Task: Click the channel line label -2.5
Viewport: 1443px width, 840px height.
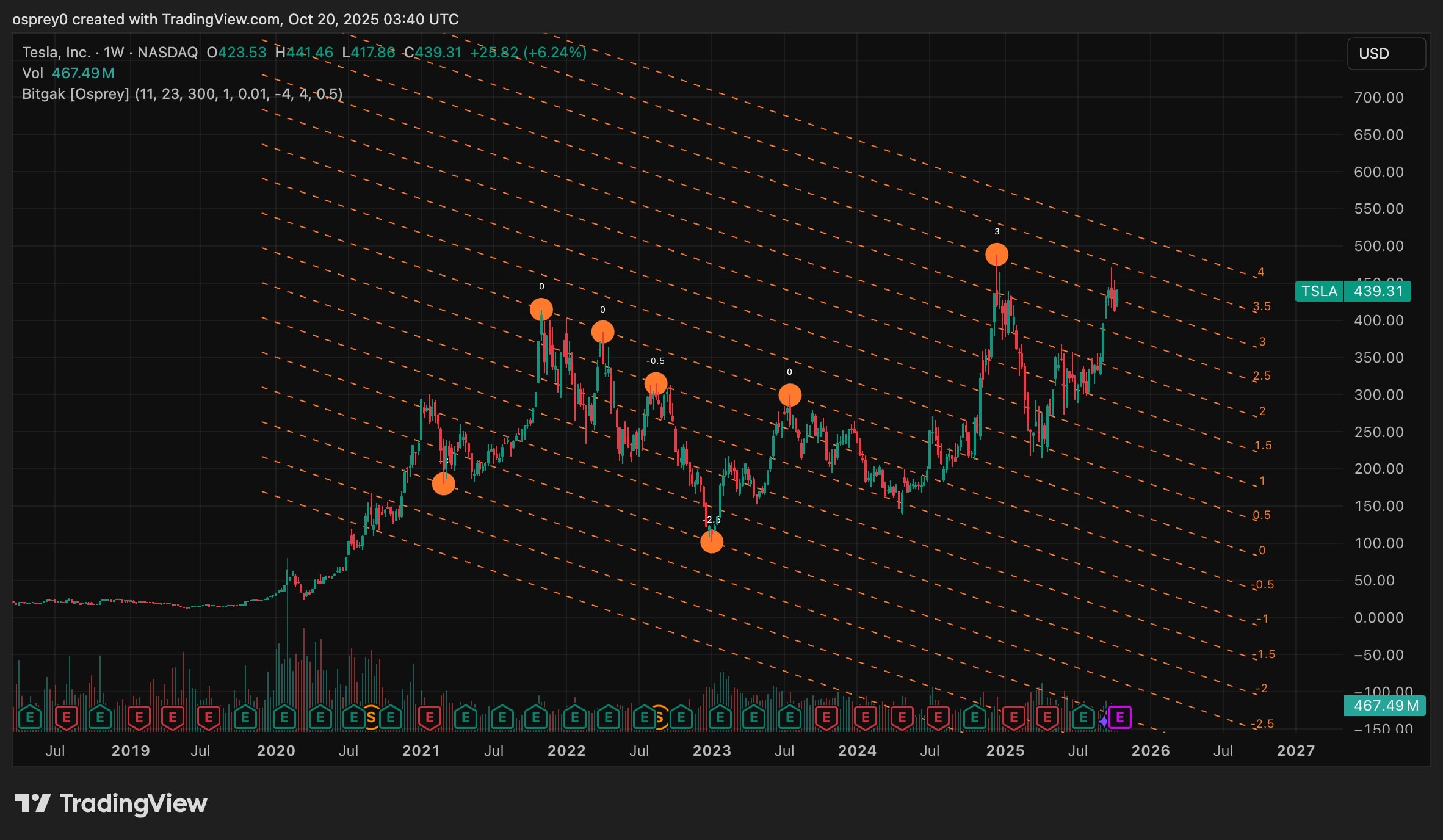Action: tap(1264, 724)
